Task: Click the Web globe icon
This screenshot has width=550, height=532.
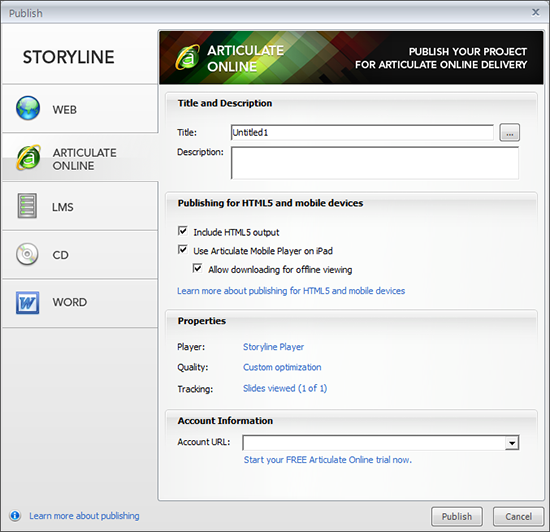Action: [28, 108]
